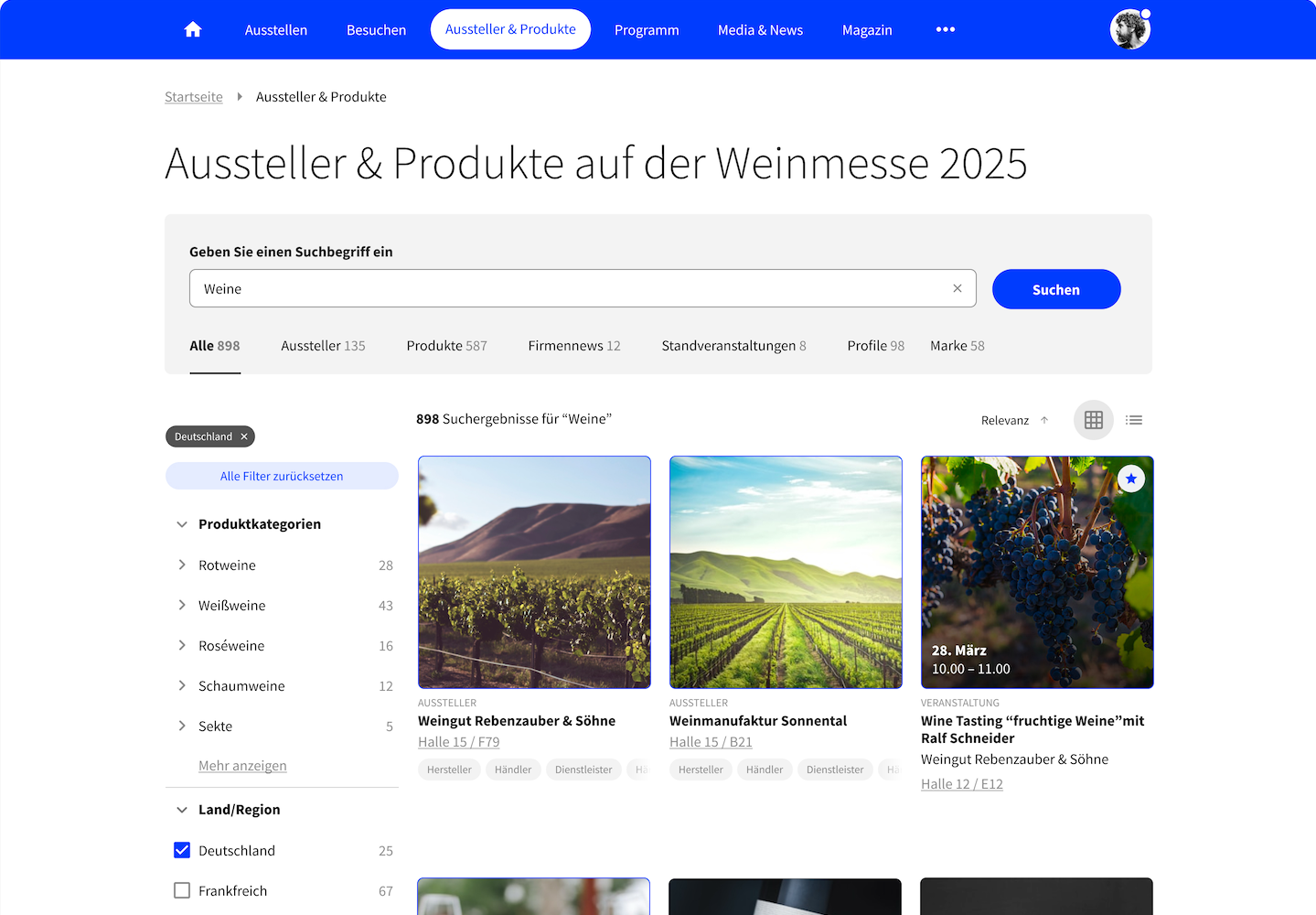Image resolution: width=1316 pixels, height=915 pixels.
Task: Click Alle Filter zurücksetzen
Action: pyautogui.click(x=282, y=476)
